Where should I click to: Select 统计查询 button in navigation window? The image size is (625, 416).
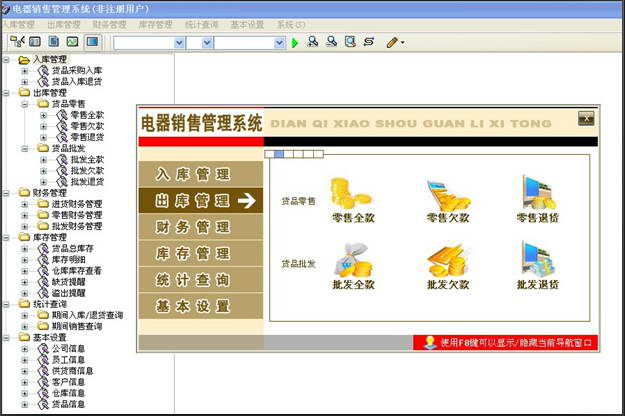(x=201, y=280)
